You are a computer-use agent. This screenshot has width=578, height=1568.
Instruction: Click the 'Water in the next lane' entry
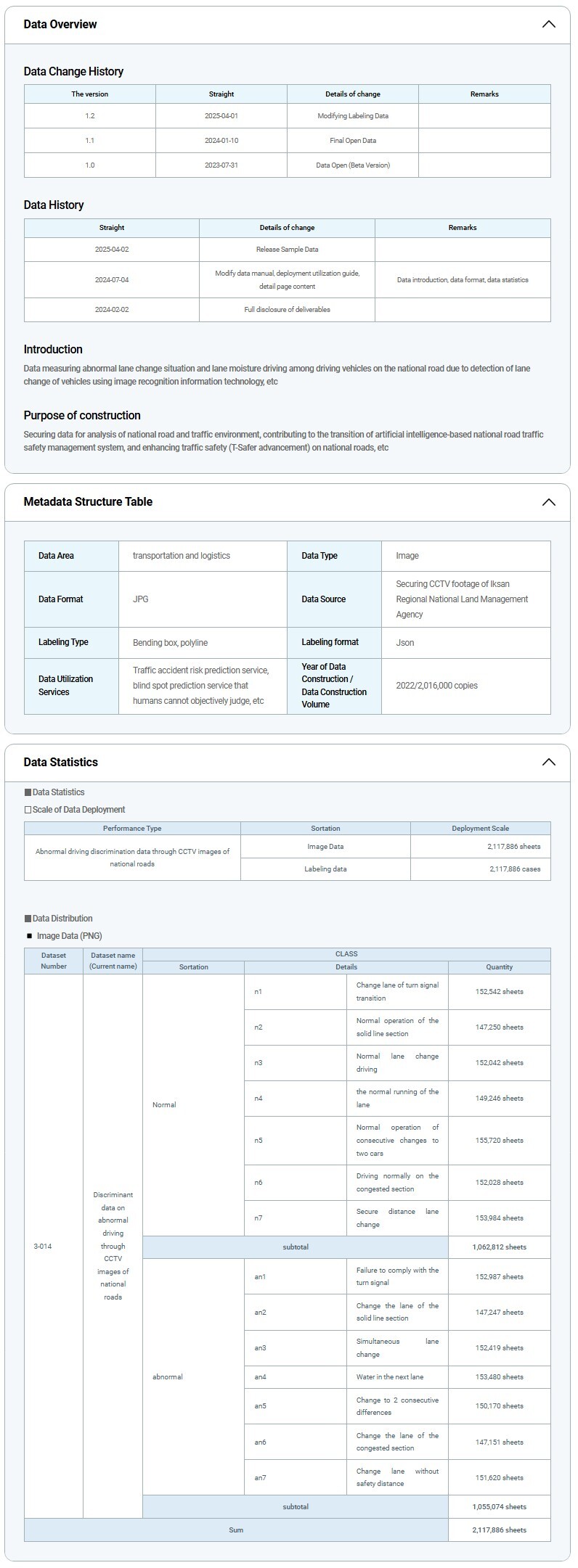[x=390, y=1377]
